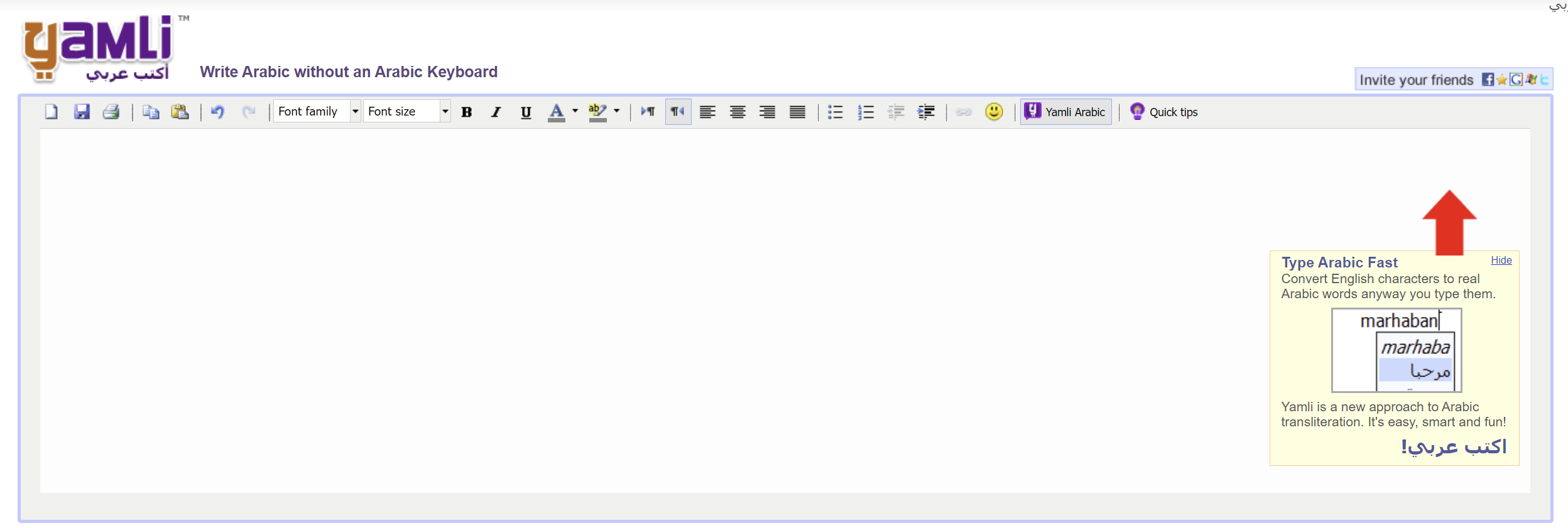
Task: Toggle underline formatting
Action: click(x=526, y=112)
